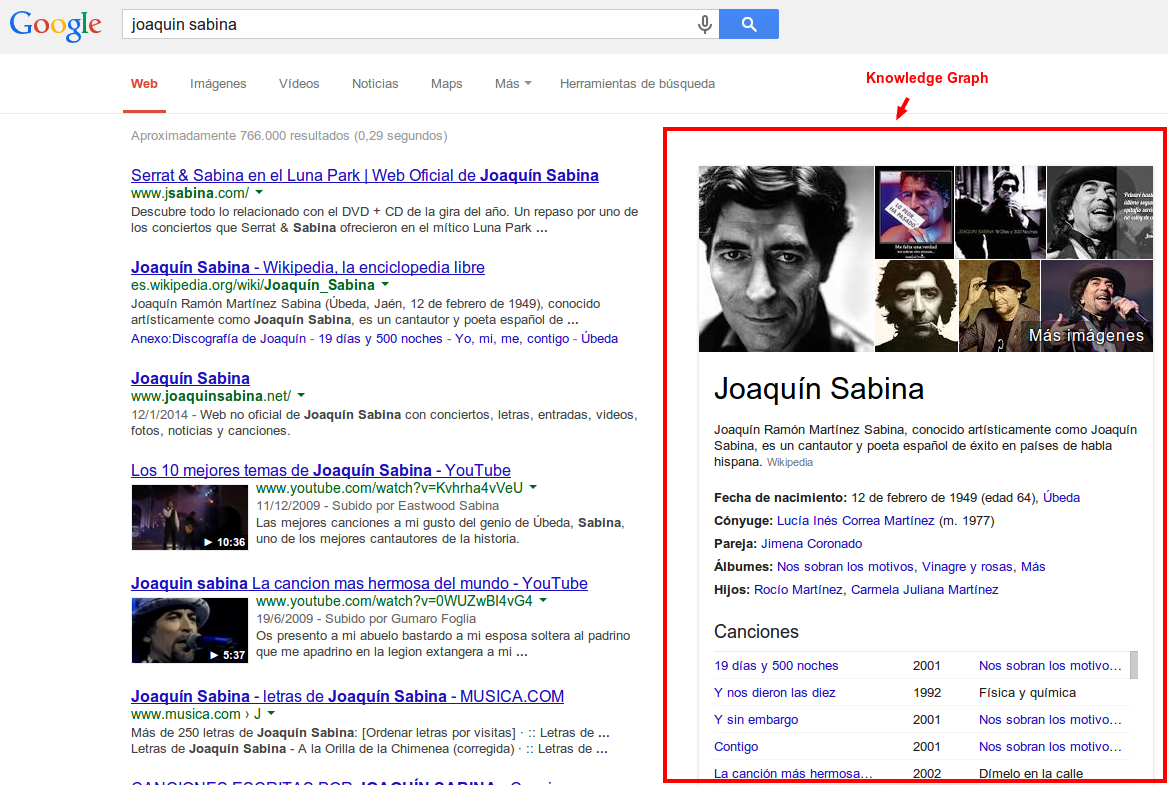Open the red poster image thumbnail
Screen dimensions: 1168x785
coord(914,212)
